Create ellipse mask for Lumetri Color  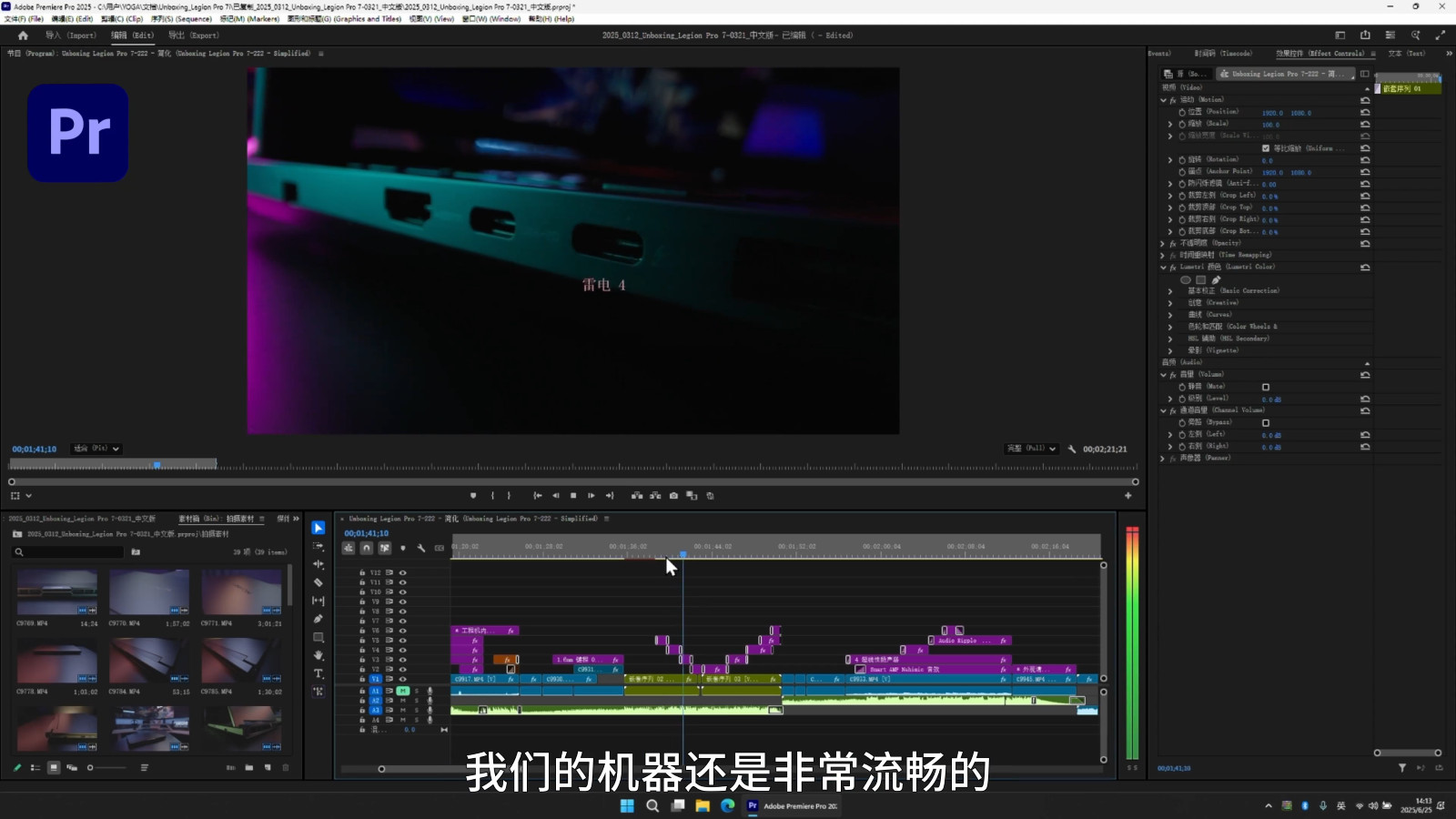click(x=1186, y=279)
